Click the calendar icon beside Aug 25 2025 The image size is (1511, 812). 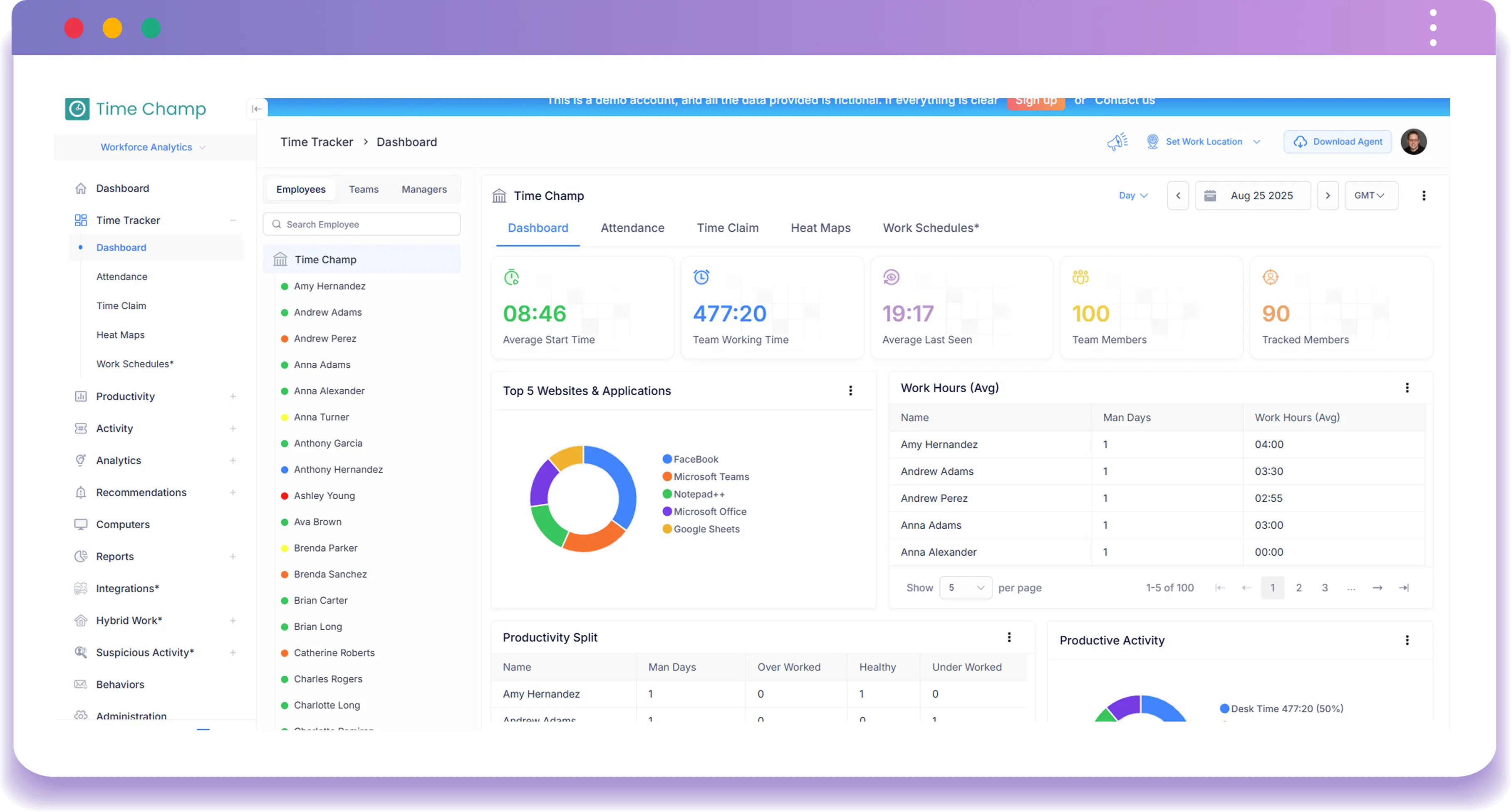click(1209, 196)
